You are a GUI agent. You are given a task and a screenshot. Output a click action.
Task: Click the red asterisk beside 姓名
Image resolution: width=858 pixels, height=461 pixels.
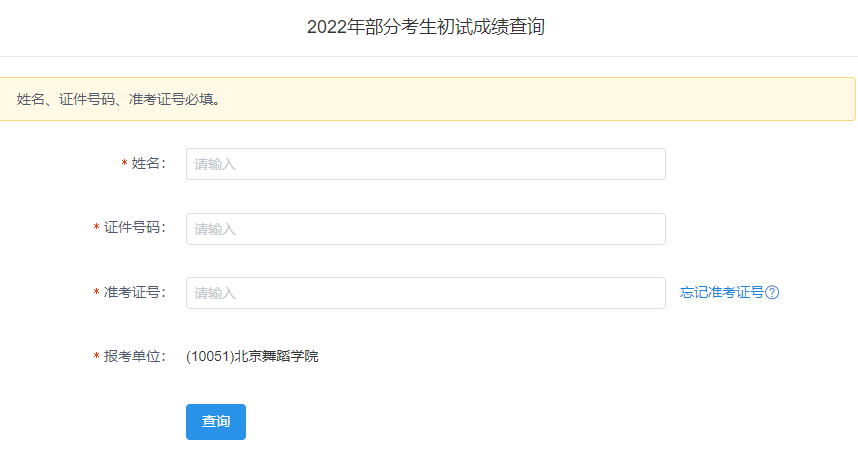pyautogui.click(x=124, y=164)
